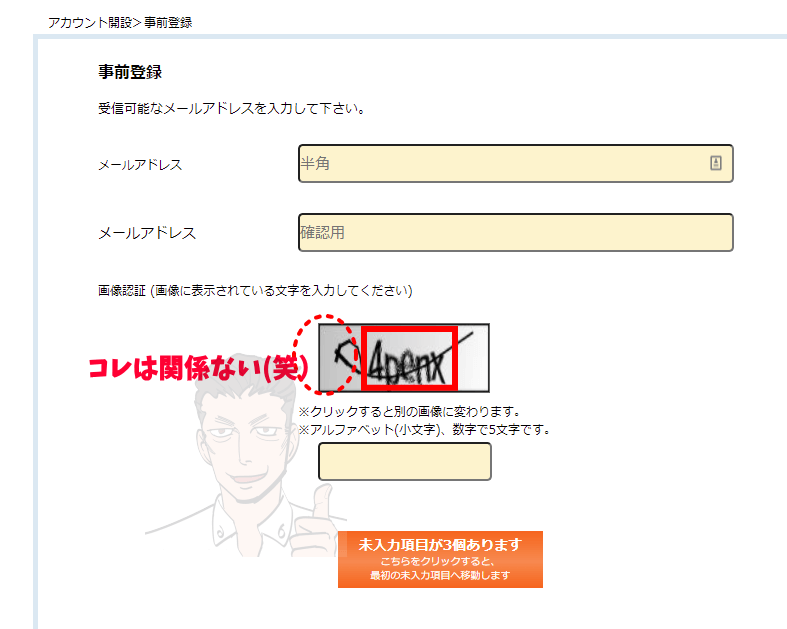Click the first メールアドレス label
The image size is (787, 629).
click(140, 165)
